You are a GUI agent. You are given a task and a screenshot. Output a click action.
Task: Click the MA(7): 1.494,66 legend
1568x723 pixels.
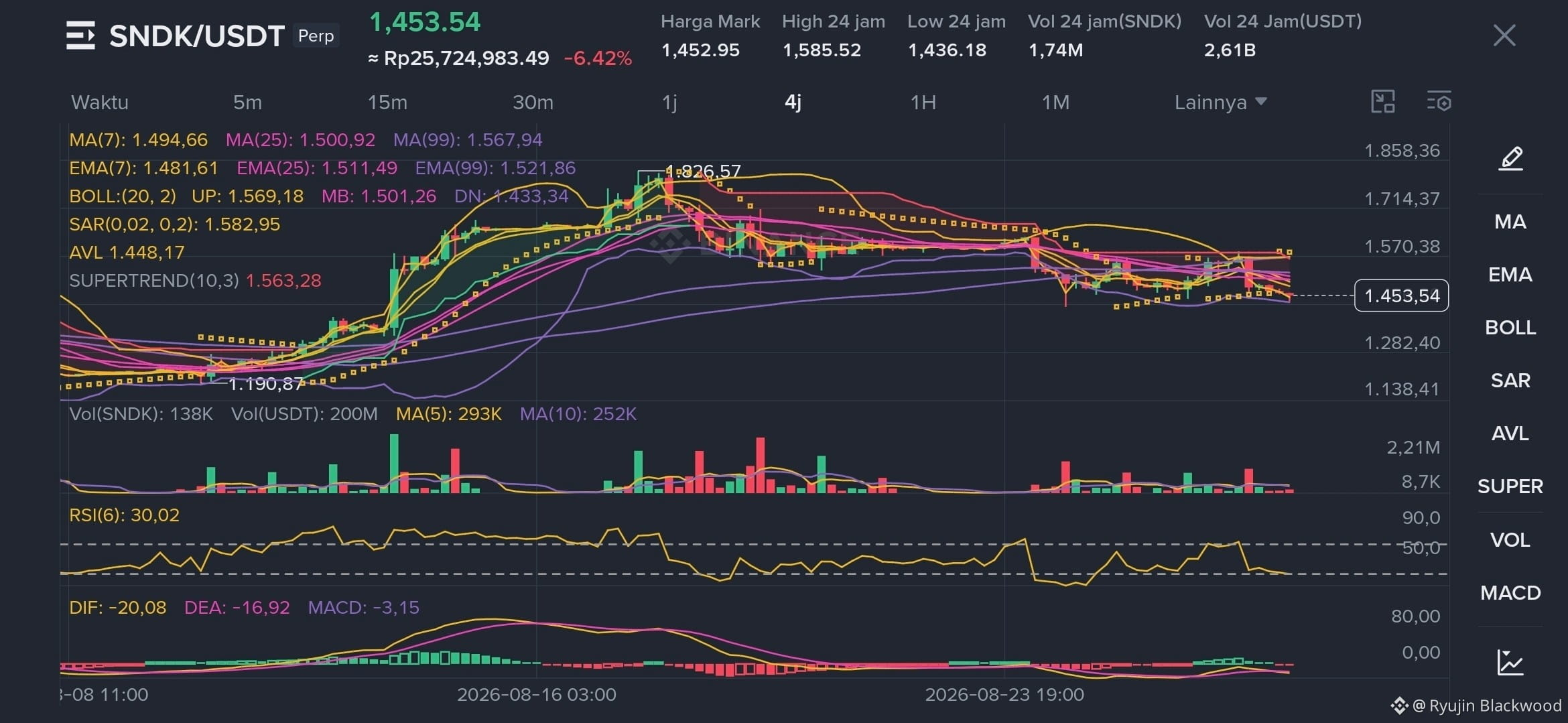[x=139, y=140]
